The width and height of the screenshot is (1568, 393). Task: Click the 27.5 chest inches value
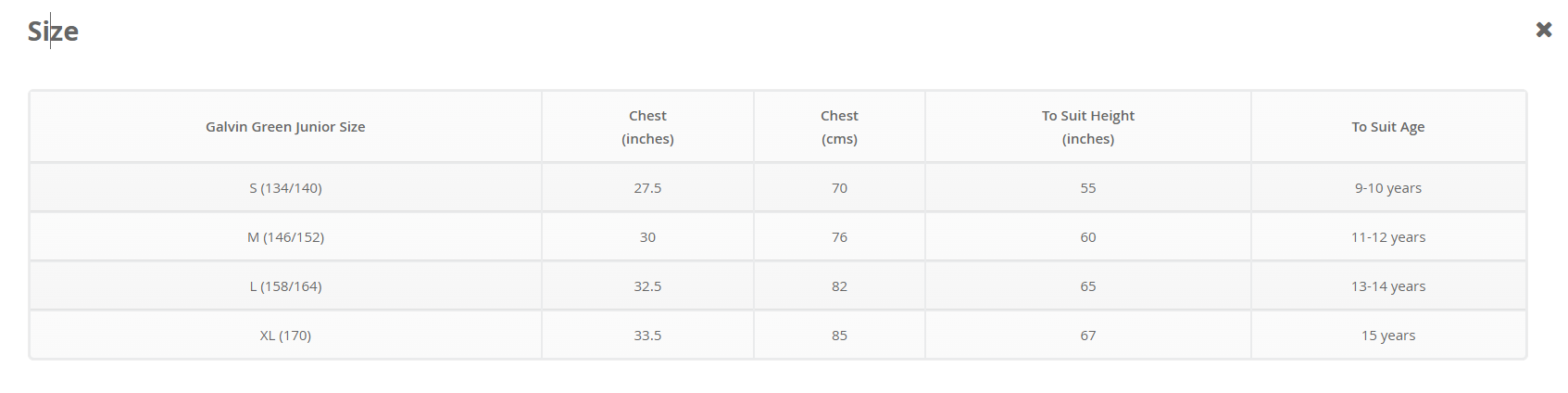click(x=647, y=188)
